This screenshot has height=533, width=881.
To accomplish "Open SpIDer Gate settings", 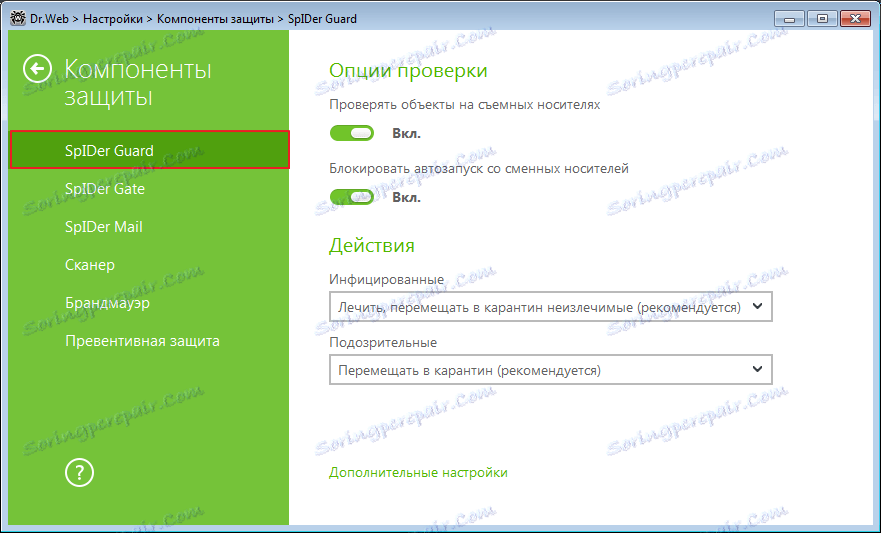I will point(105,189).
